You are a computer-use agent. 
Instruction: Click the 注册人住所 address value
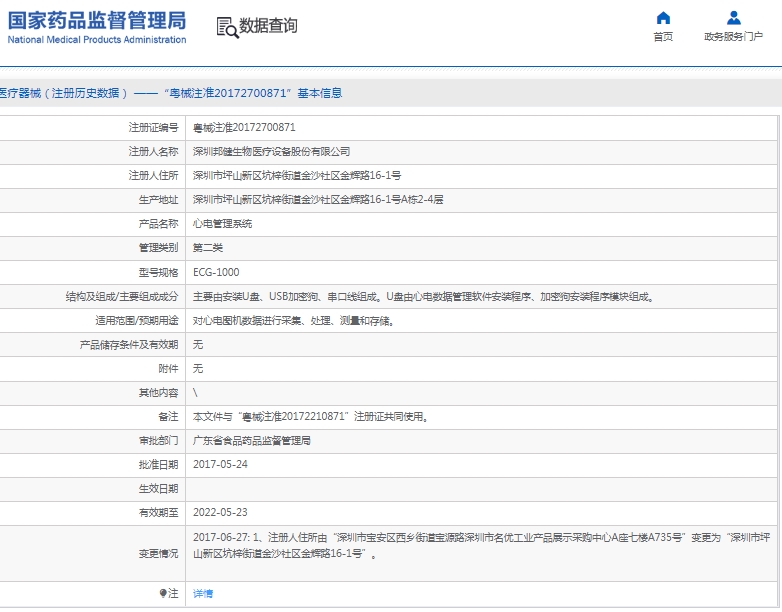pyautogui.click(x=297, y=176)
